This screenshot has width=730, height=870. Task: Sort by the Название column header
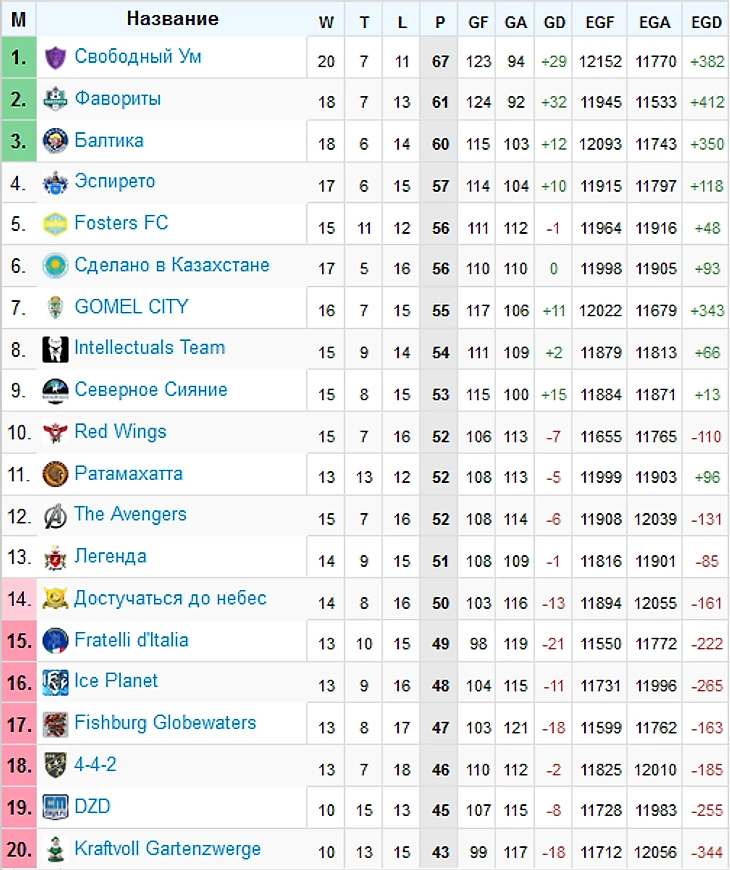click(173, 20)
